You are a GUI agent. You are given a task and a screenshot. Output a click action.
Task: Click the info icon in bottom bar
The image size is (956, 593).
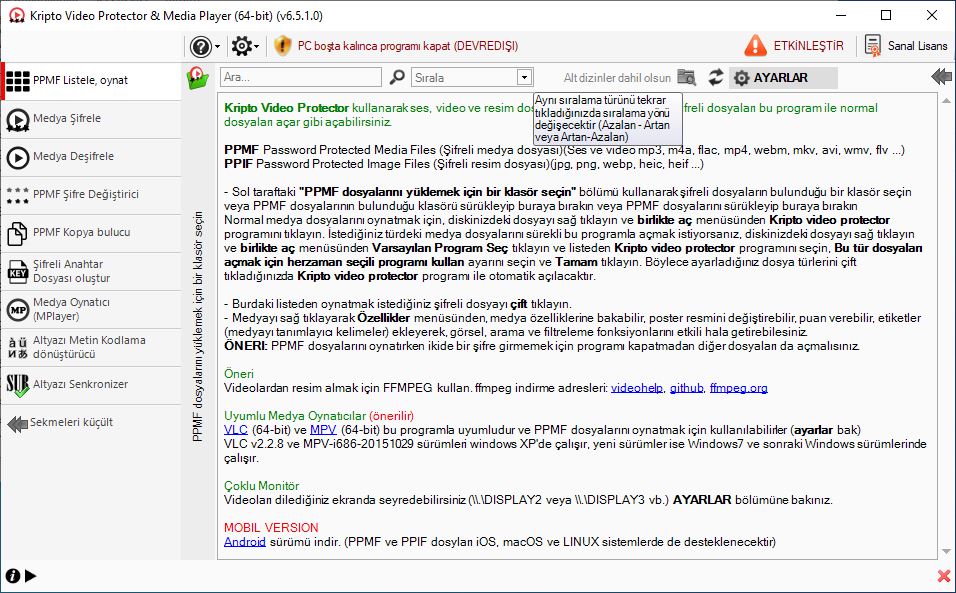[x=12, y=576]
